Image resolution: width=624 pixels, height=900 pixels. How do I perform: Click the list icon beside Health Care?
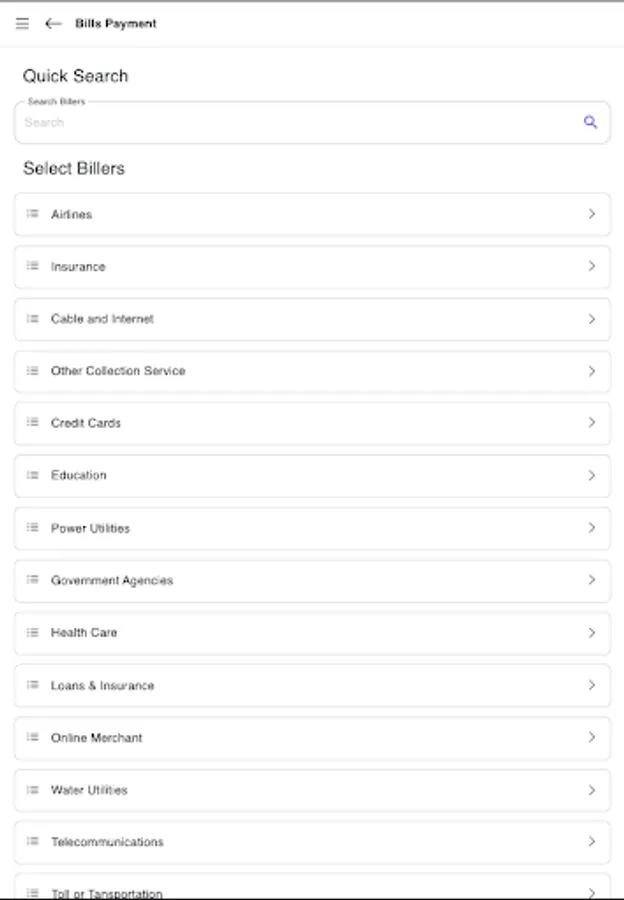(33, 632)
